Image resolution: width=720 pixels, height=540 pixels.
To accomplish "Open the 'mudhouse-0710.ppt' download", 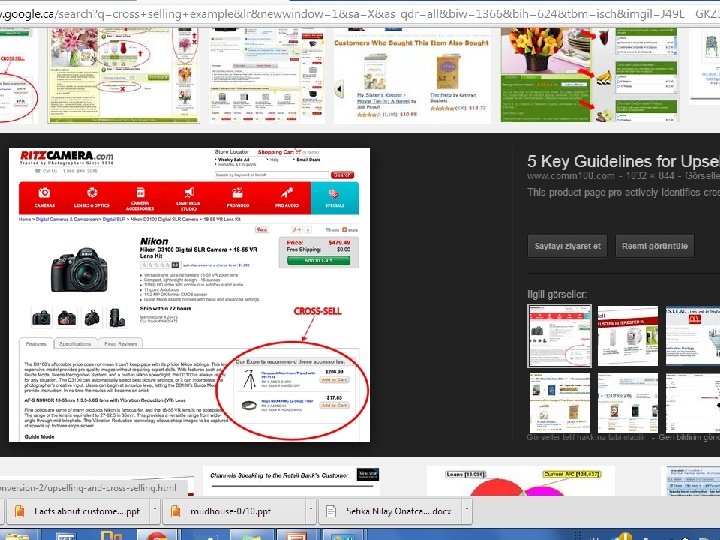I will coord(233,511).
